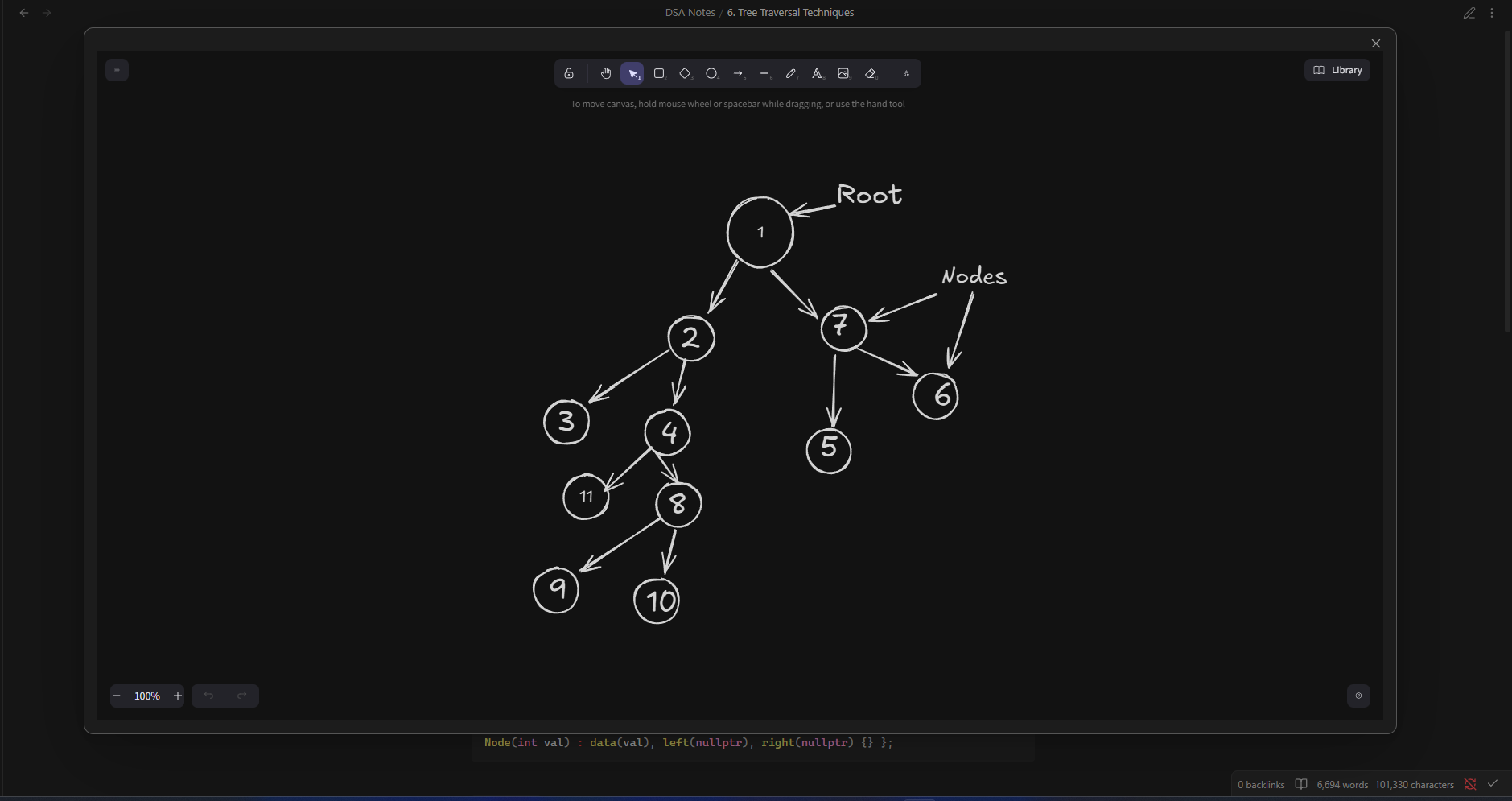Select the tree node circle 5
This screenshot has height=801, width=1512.
tap(829, 450)
